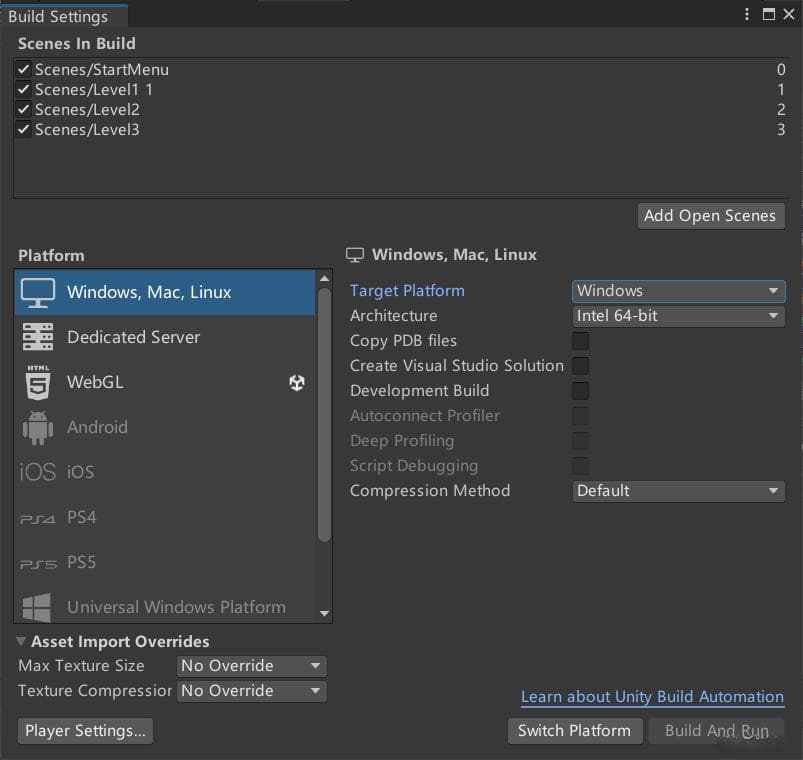The width and height of the screenshot is (803, 760).
Task: Open the Target Platform dropdown
Action: 679,291
